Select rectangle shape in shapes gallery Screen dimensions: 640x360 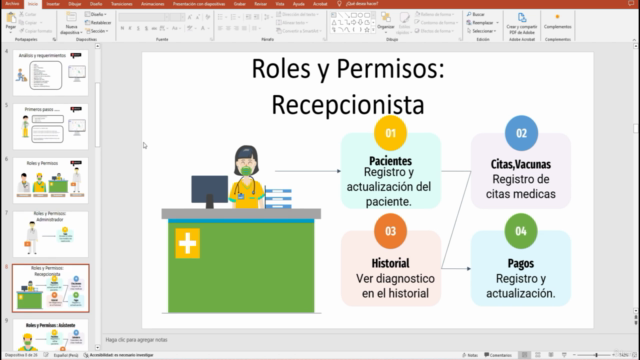pos(354,15)
